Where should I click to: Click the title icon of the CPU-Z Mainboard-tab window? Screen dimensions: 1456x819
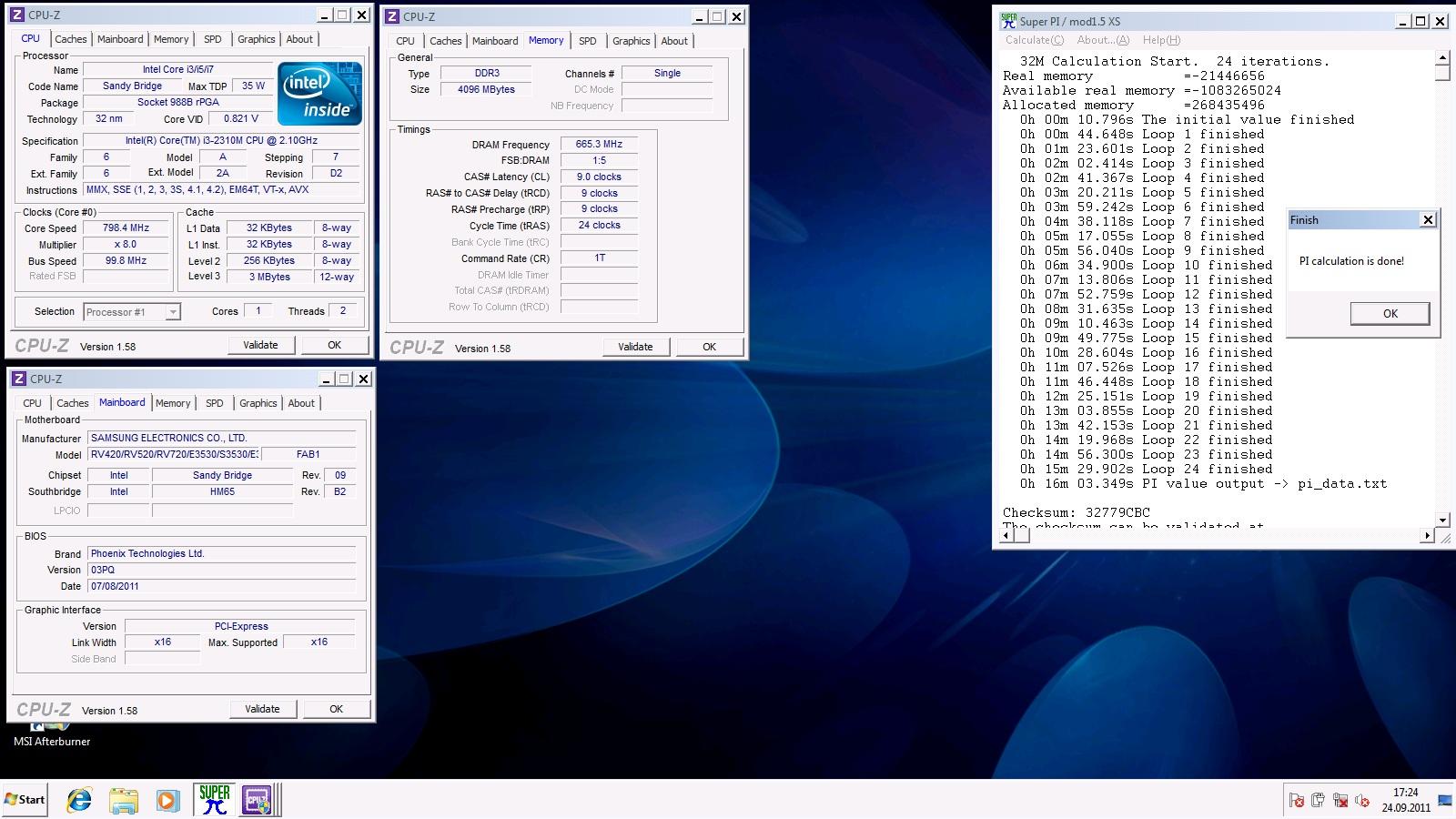coord(19,379)
